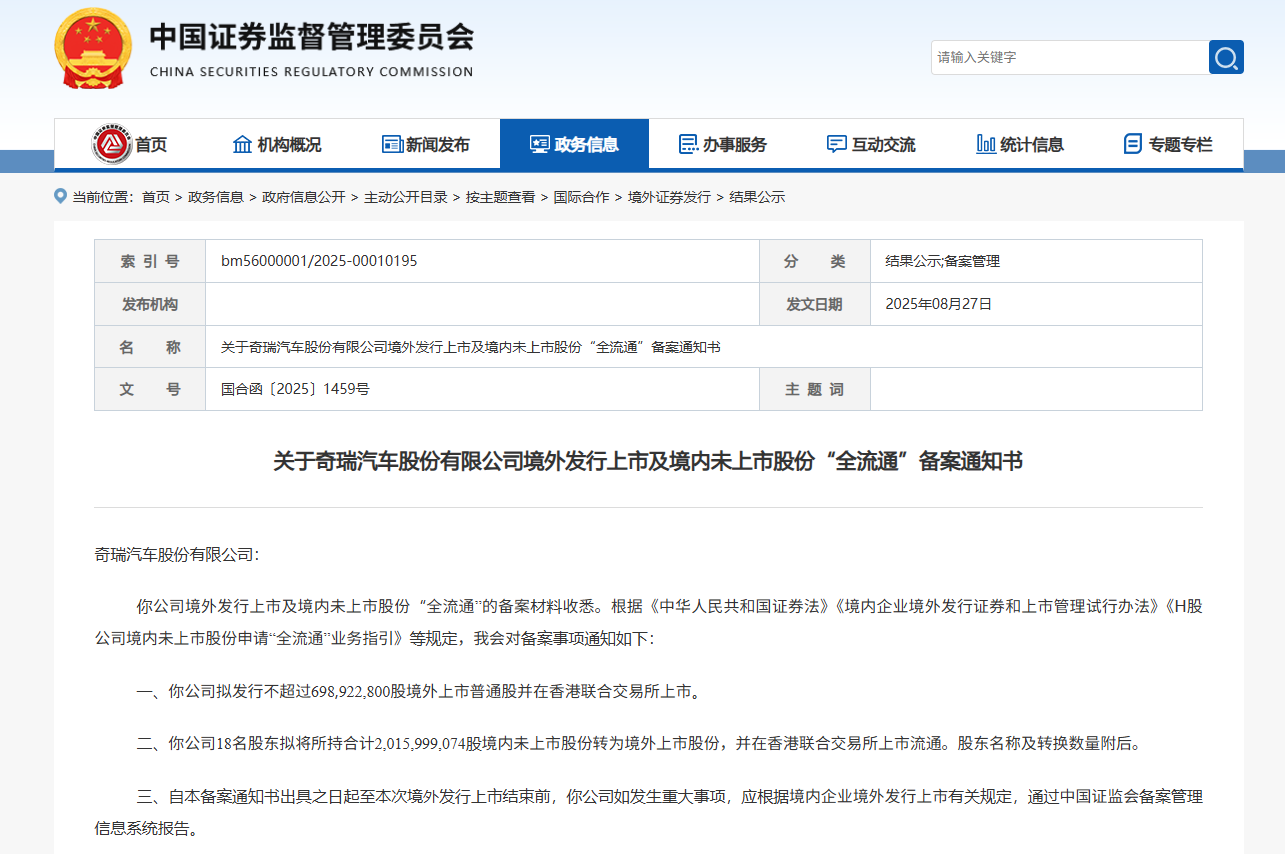Click the newspaper icon beside 新闻发布
This screenshot has height=854, width=1285.
click(x=392, y=144)
